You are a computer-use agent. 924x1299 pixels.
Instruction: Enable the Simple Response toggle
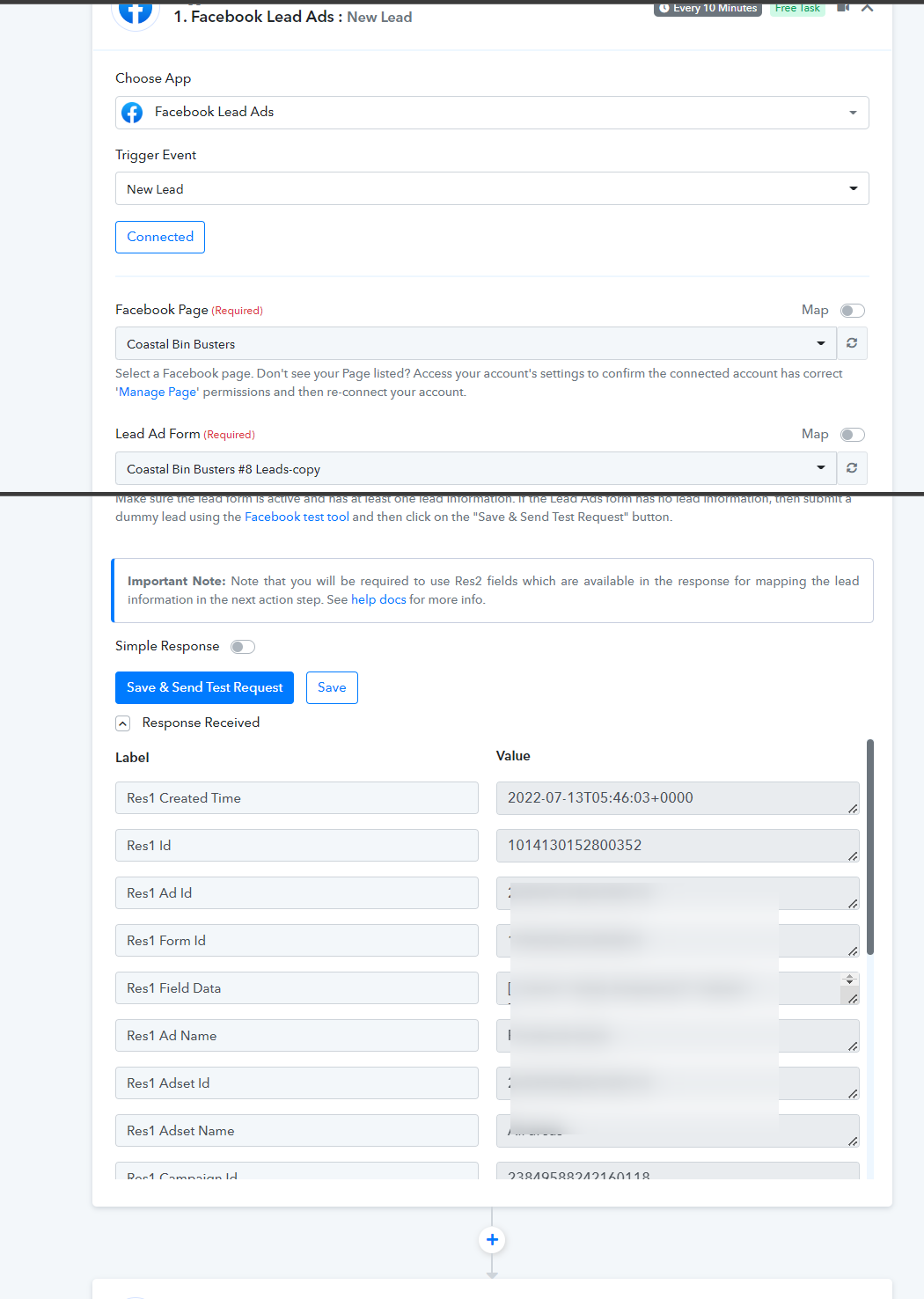pyautogui.click(x=243, y=647)
